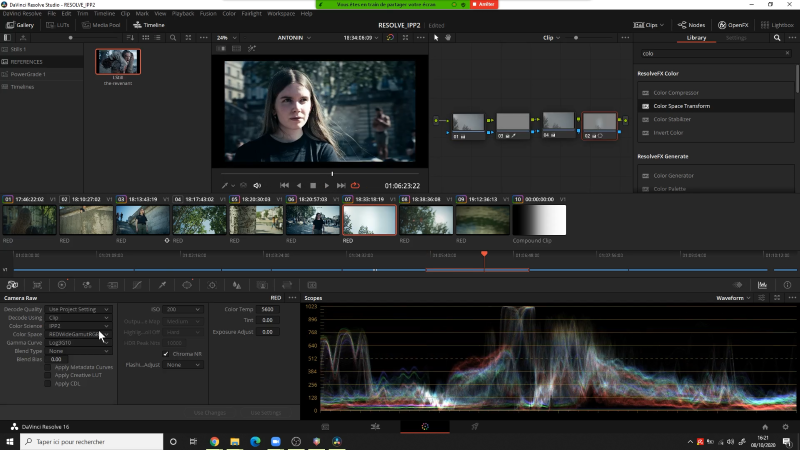Open the Fusion menu

point(208,14)
